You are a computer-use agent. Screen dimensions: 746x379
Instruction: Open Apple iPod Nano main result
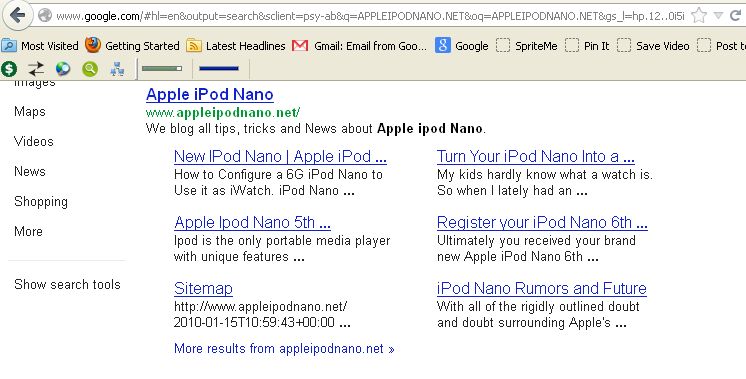tap(210, 95)
